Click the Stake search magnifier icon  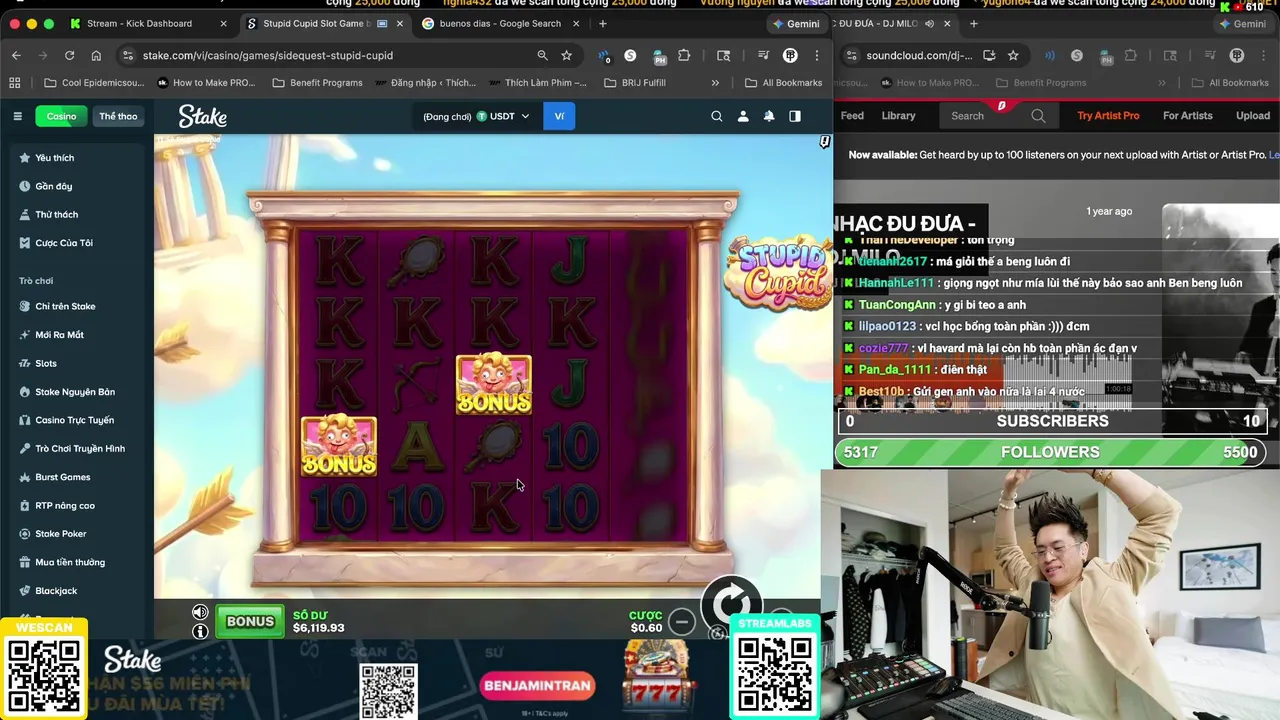pyautogui.click(x=716, y=116)
